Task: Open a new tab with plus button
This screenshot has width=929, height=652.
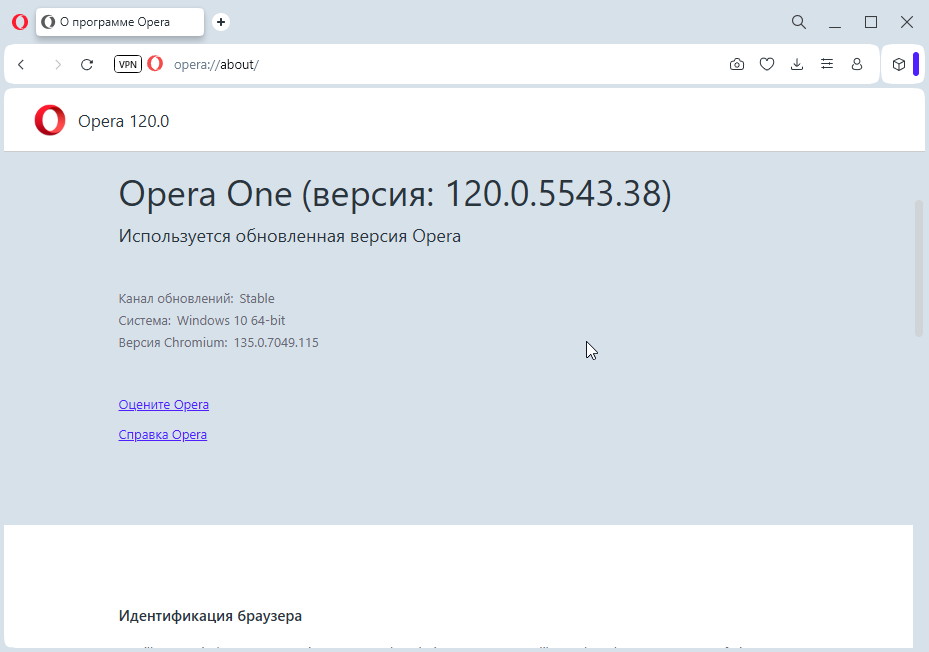Action: [x=220, y=22]
